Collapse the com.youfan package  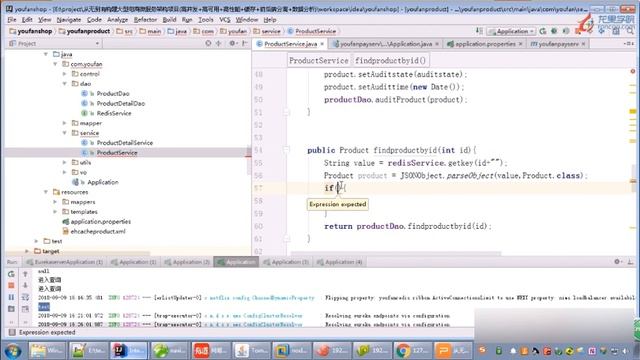point(55,64)
